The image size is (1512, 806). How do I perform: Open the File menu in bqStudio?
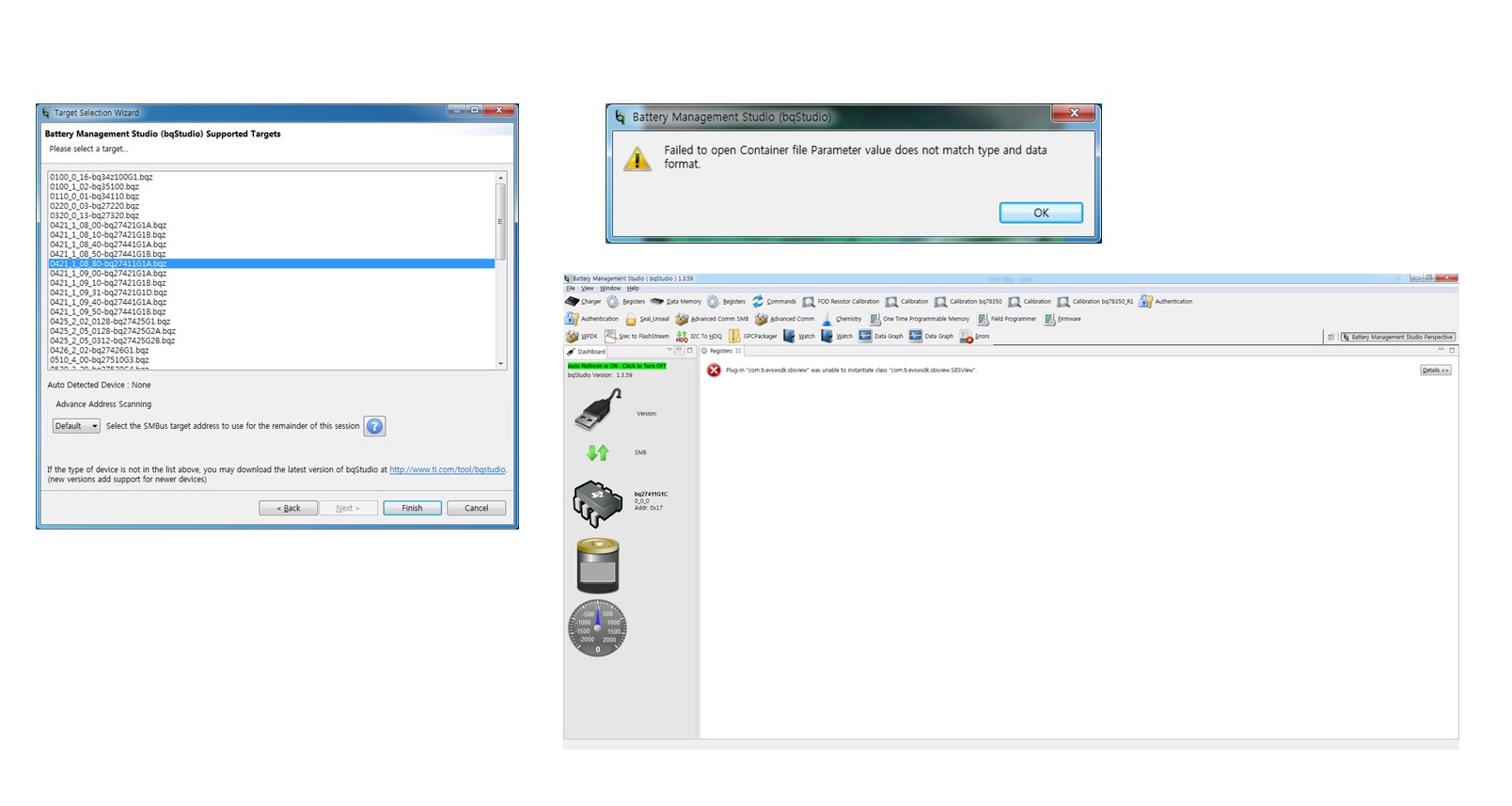(x=570, y=288)
